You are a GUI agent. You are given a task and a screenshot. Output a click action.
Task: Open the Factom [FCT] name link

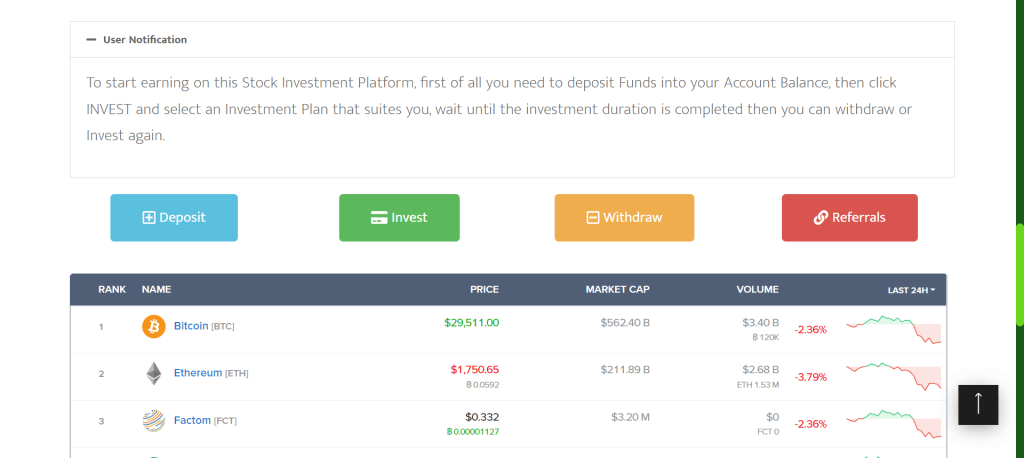tap(192, 421)
